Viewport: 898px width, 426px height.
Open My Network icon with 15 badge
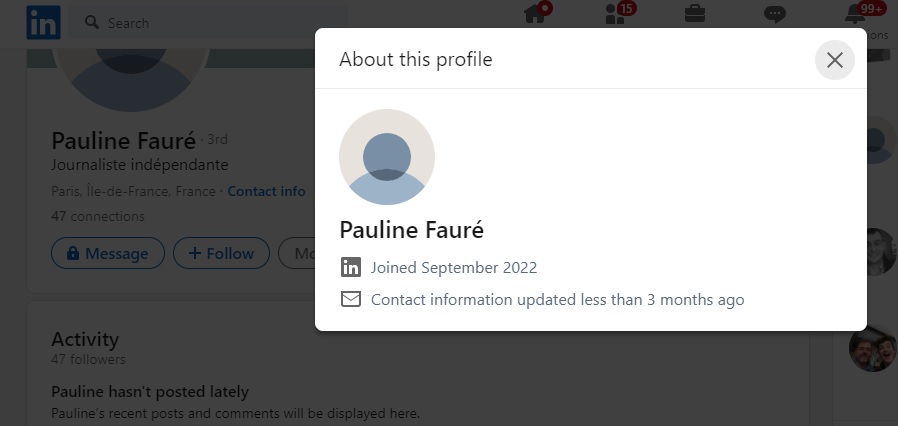click(x=615, y=14)
